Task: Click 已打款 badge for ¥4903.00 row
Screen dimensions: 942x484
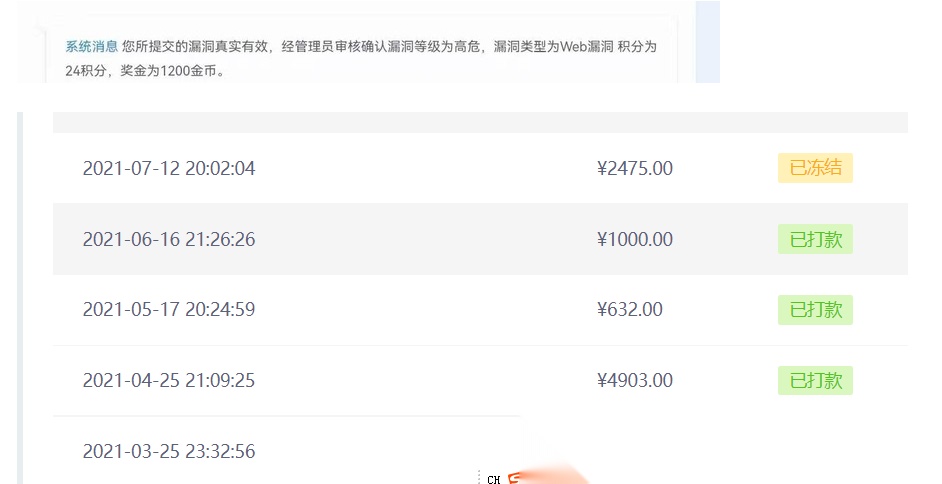Action: coord(815,380)
